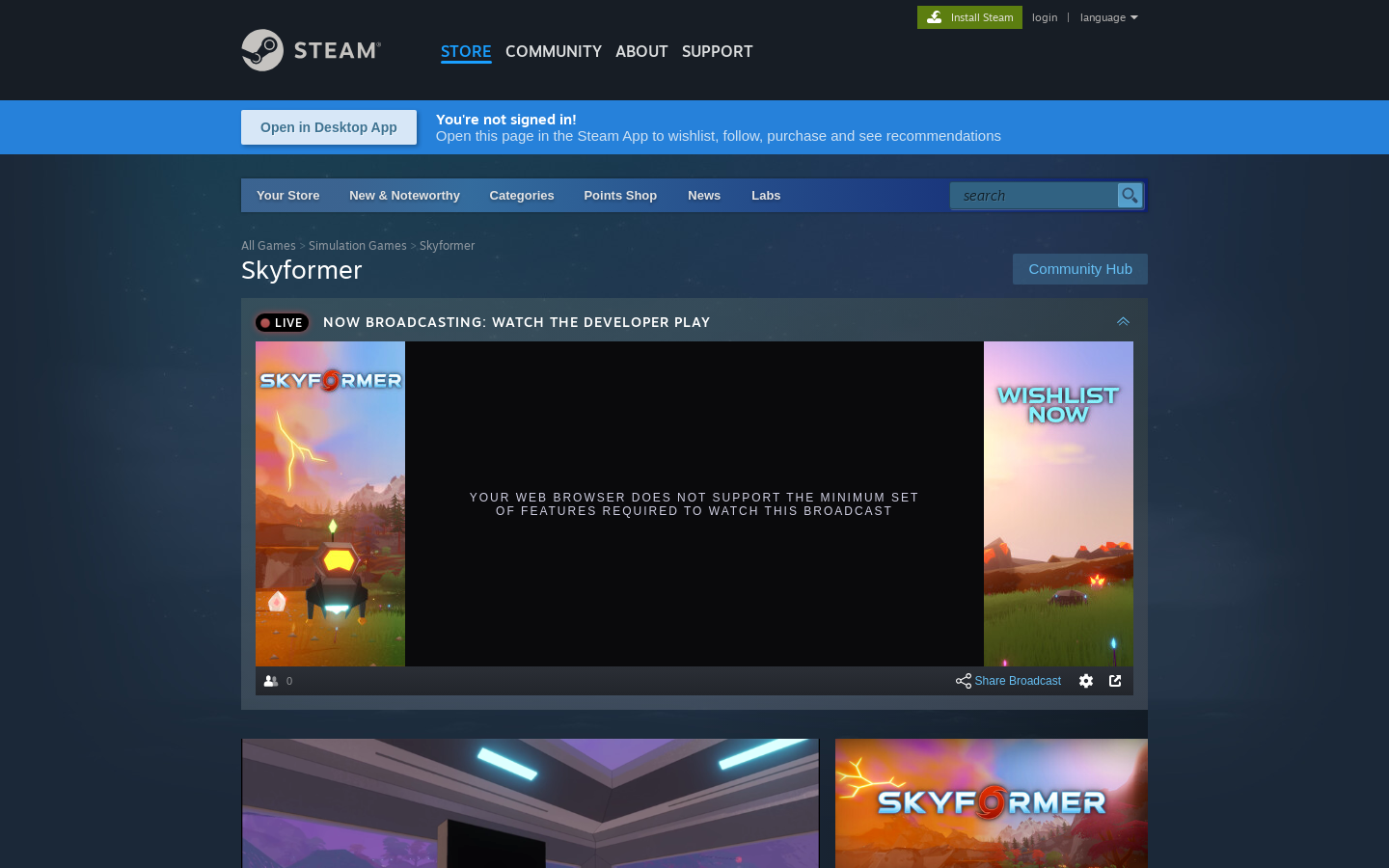Image resolution: width=1389 pixels, height=868 pixels.
Task: Click Install Steam button
Action: (x=969, y=17)
